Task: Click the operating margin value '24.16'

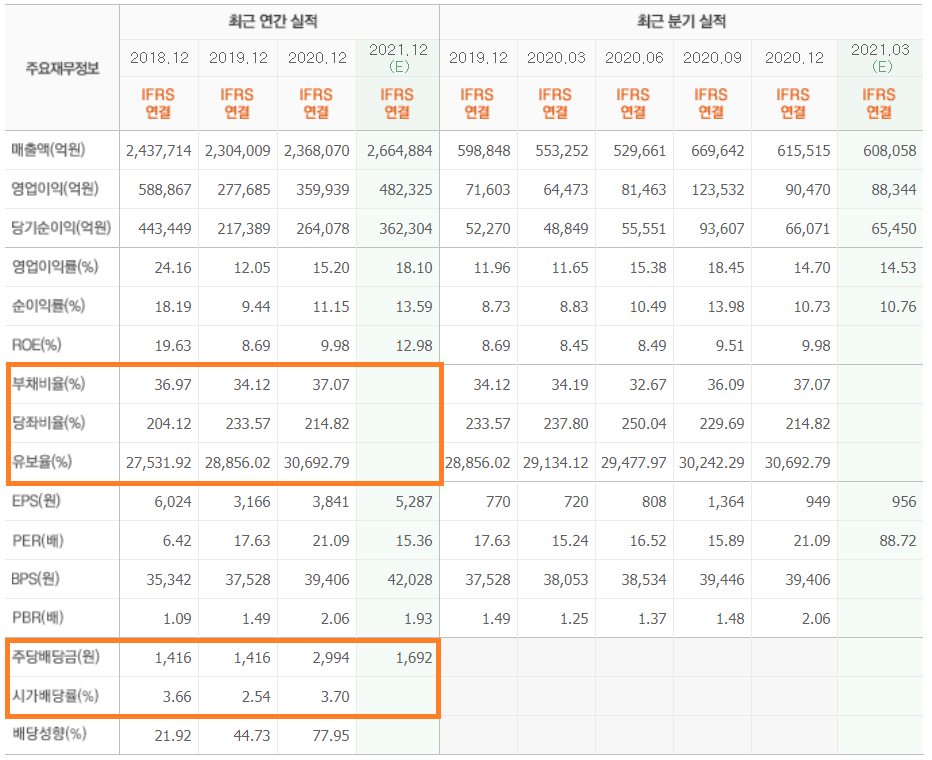Action: pyautogui.click(x=173, y=268)
